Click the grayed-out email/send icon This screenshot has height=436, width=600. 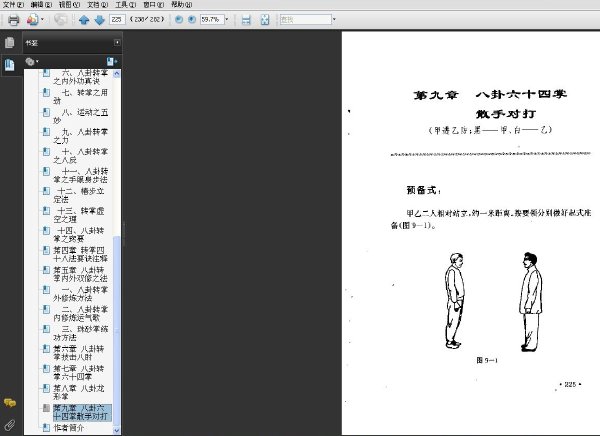pyautogui.click(x=60, y=19)
